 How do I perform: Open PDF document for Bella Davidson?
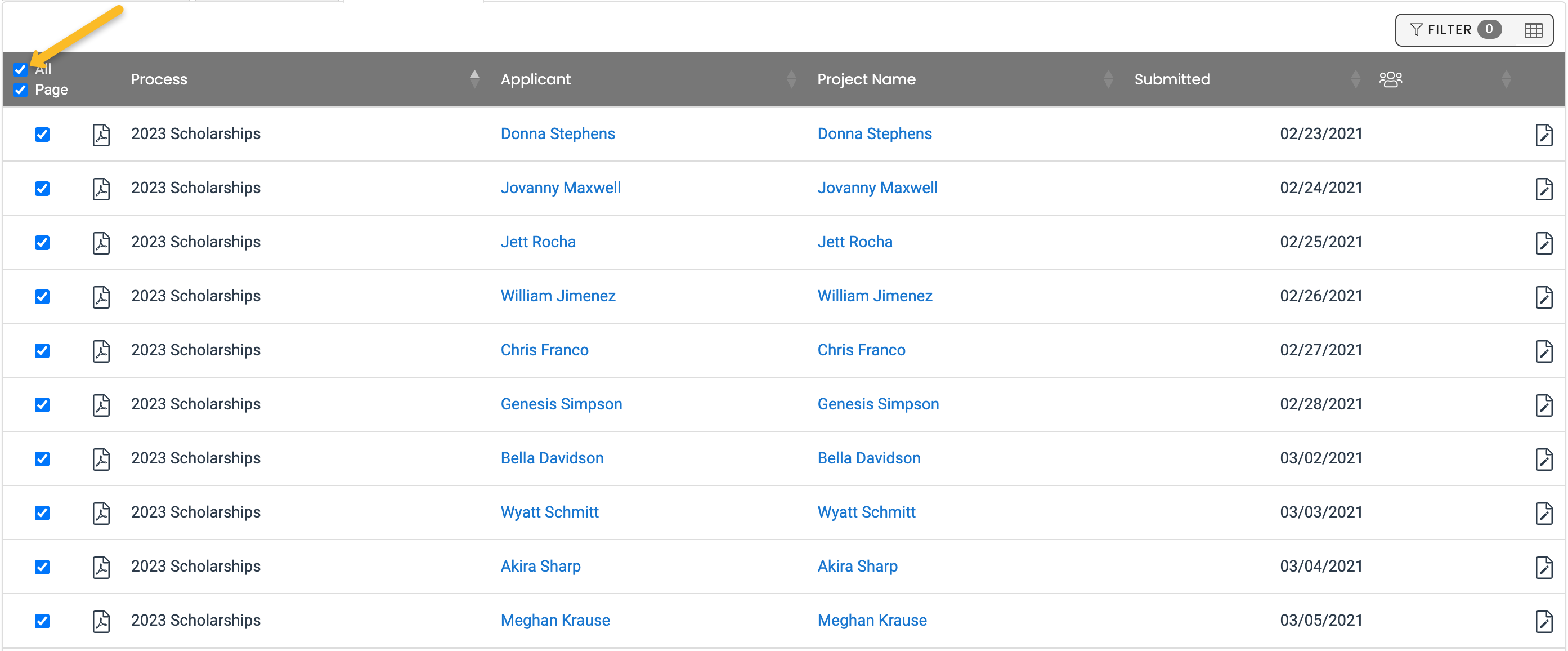101,459
